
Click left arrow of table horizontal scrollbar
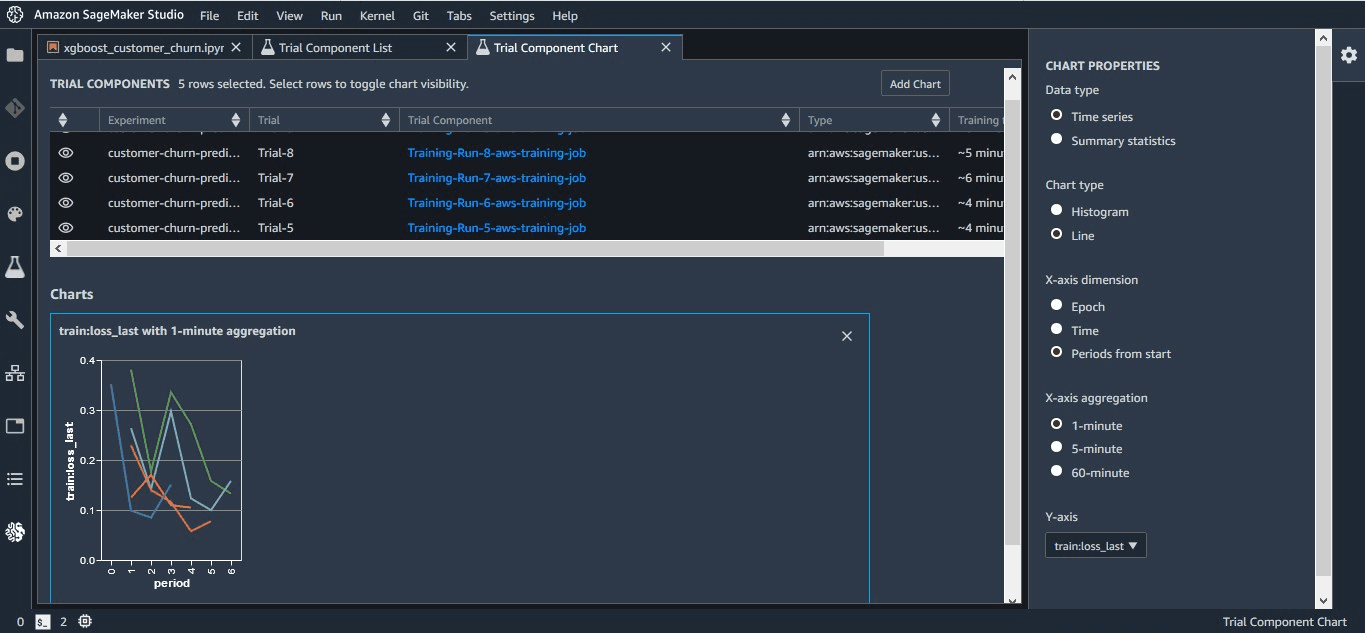pyautogui.click(x=58, y=248)
